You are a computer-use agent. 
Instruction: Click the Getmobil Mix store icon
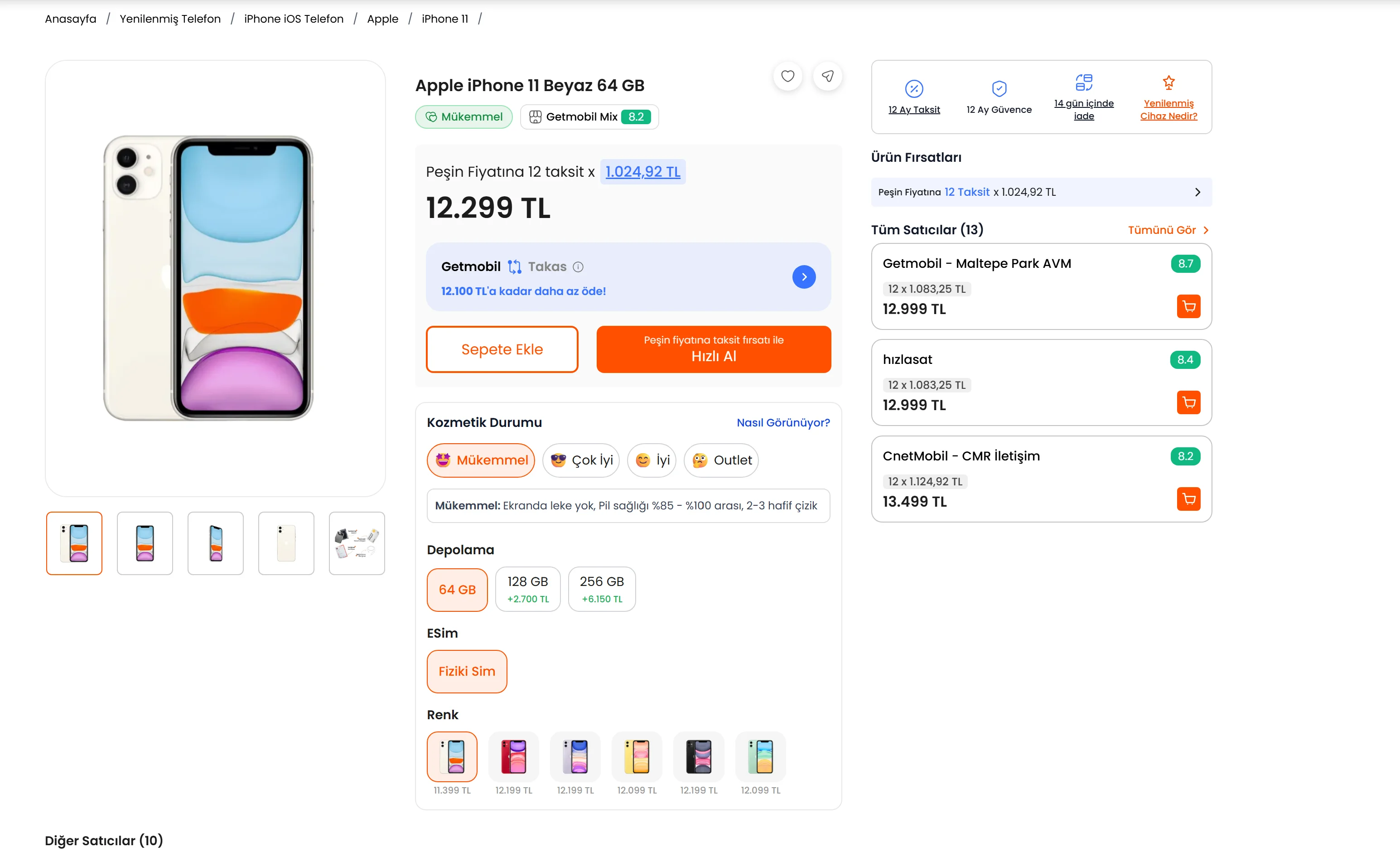(535, 116)
